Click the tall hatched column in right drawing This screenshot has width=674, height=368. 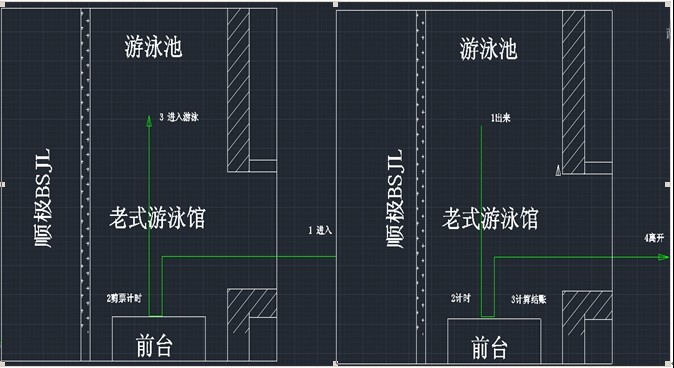[x=573, y=92]
